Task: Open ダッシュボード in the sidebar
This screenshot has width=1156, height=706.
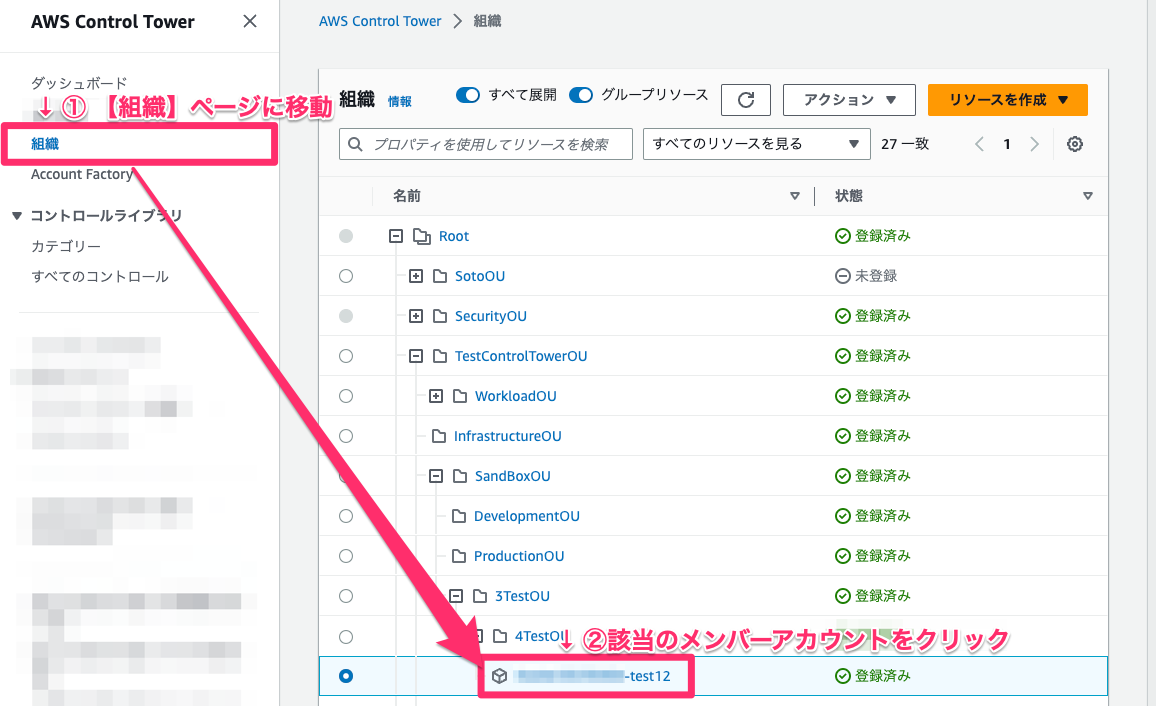Action: click(79, 83)
